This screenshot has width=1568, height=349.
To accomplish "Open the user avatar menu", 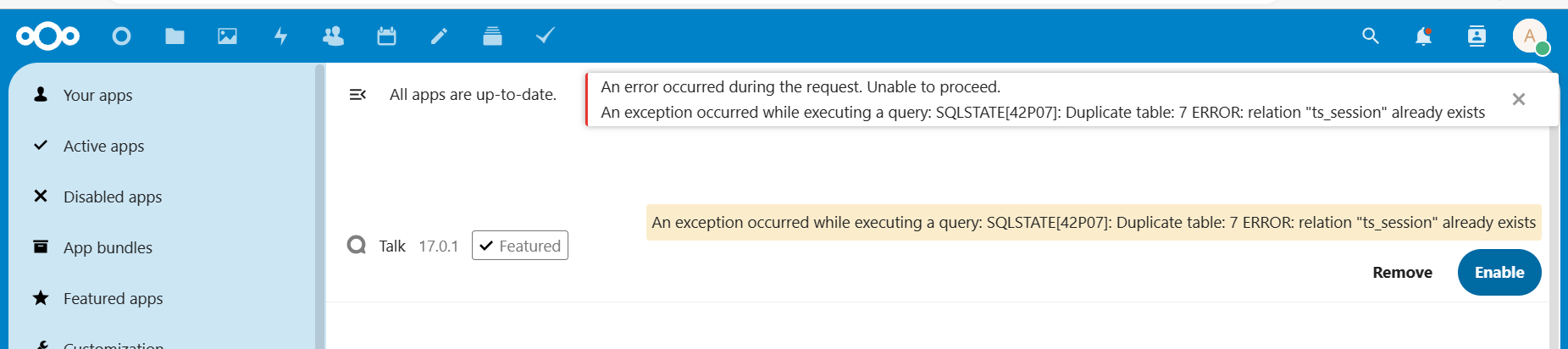I will coord(1530,36).
